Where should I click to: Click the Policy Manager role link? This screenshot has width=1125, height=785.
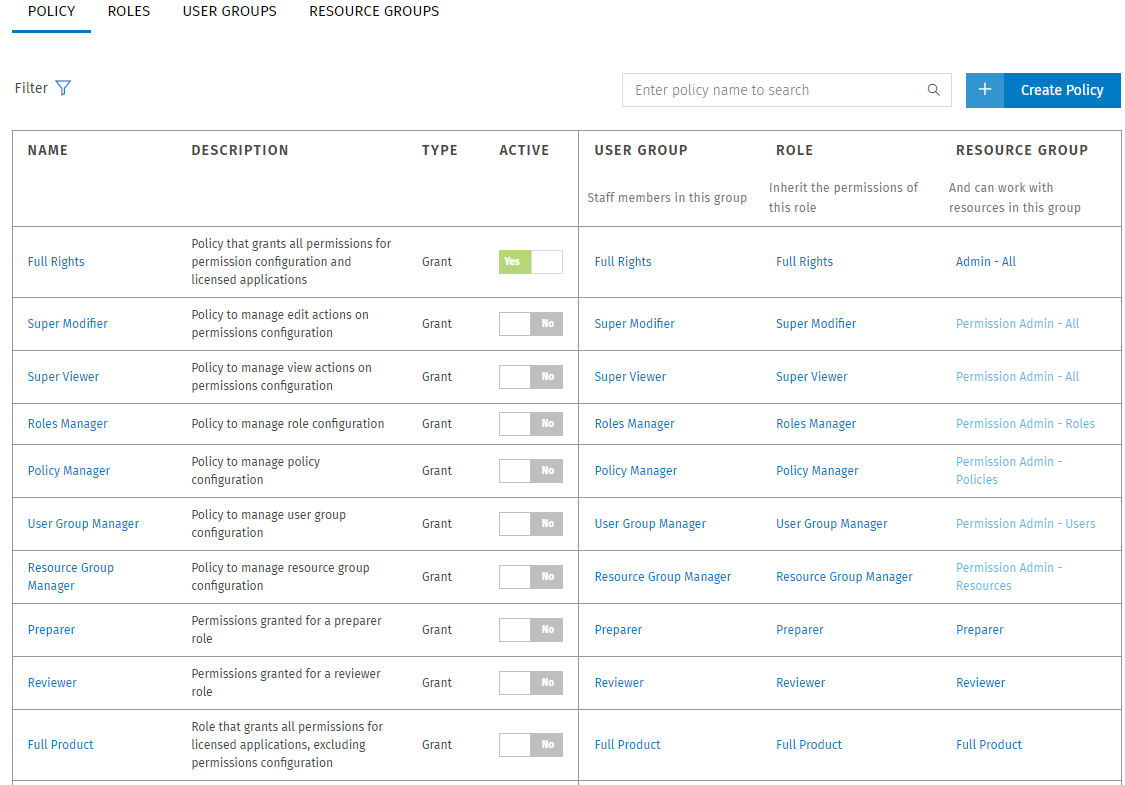pos(817,471)
